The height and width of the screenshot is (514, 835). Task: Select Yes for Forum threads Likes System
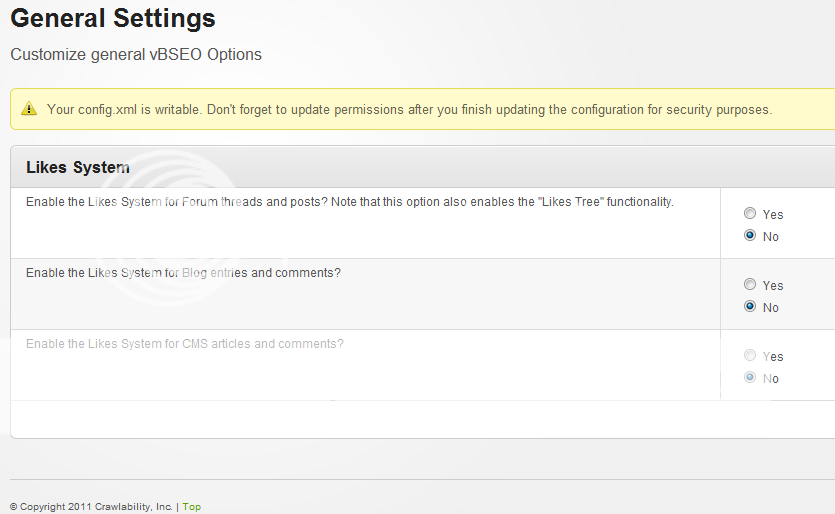click(x=750, y=214)
